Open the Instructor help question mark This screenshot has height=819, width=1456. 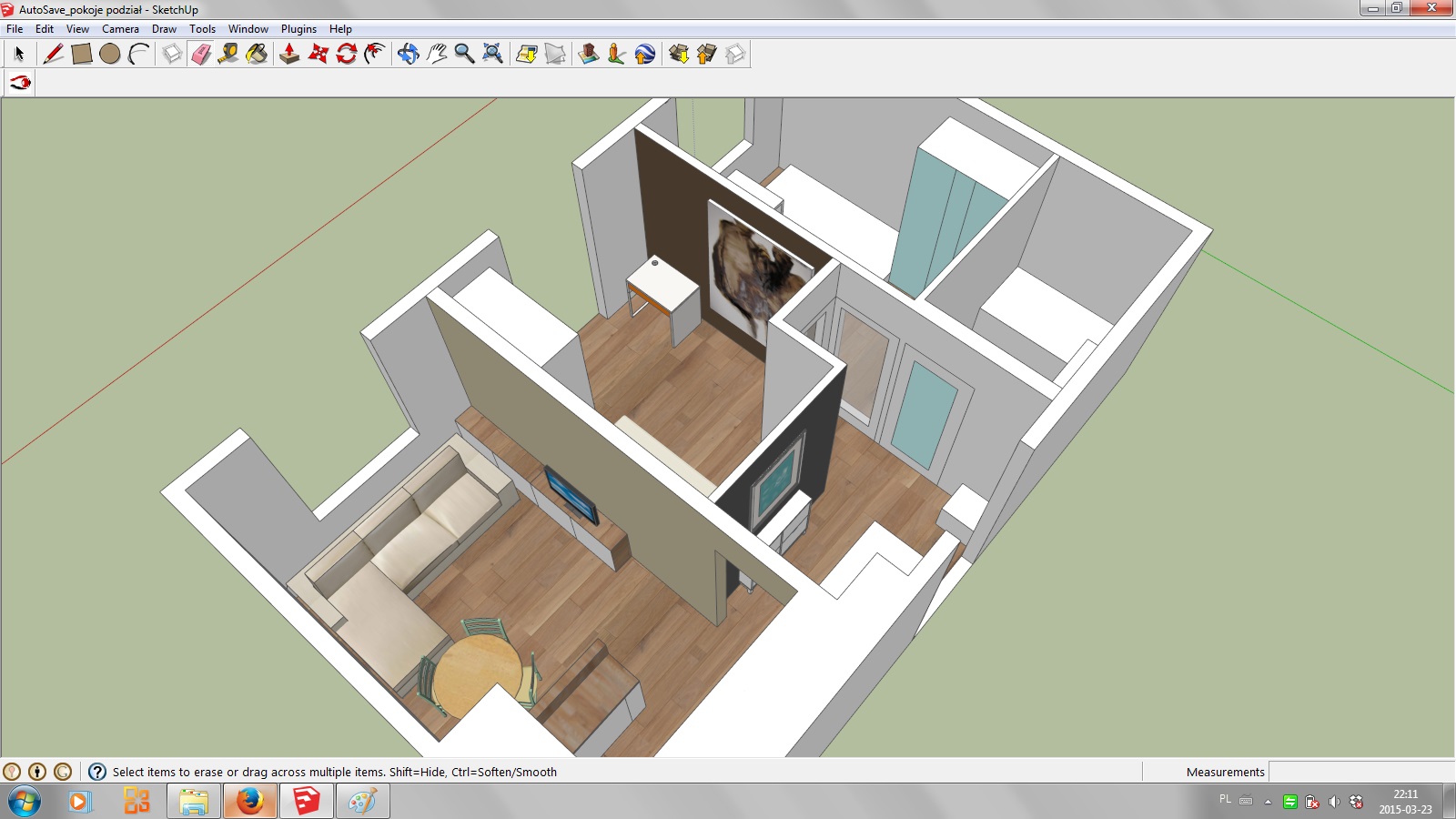[97, 772]
